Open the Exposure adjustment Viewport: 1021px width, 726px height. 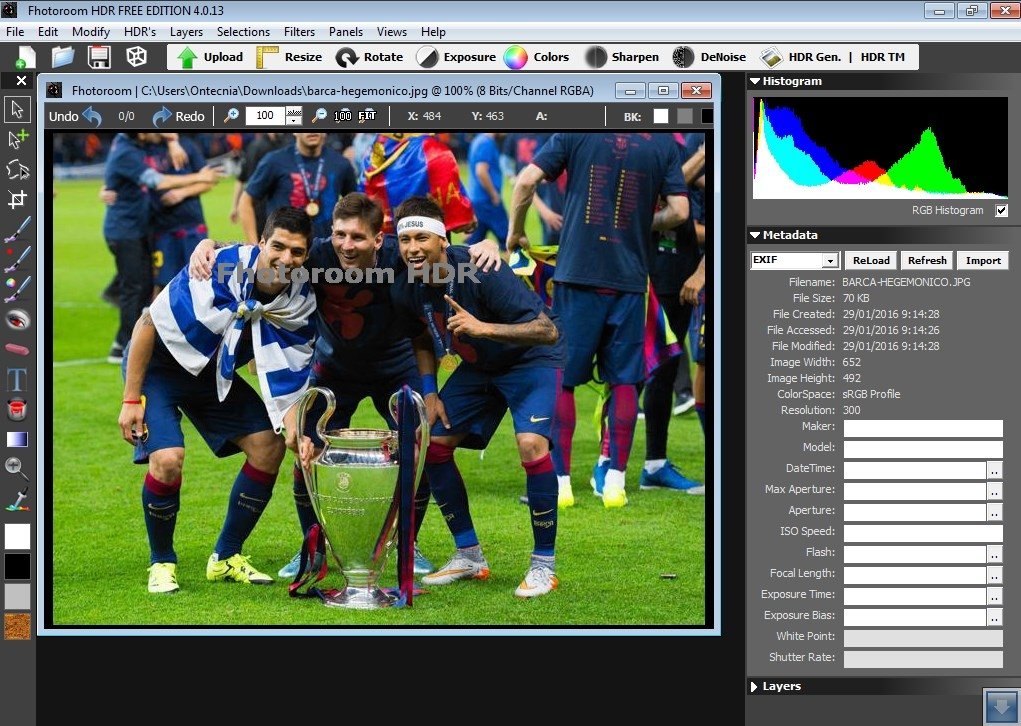(456, 57)
